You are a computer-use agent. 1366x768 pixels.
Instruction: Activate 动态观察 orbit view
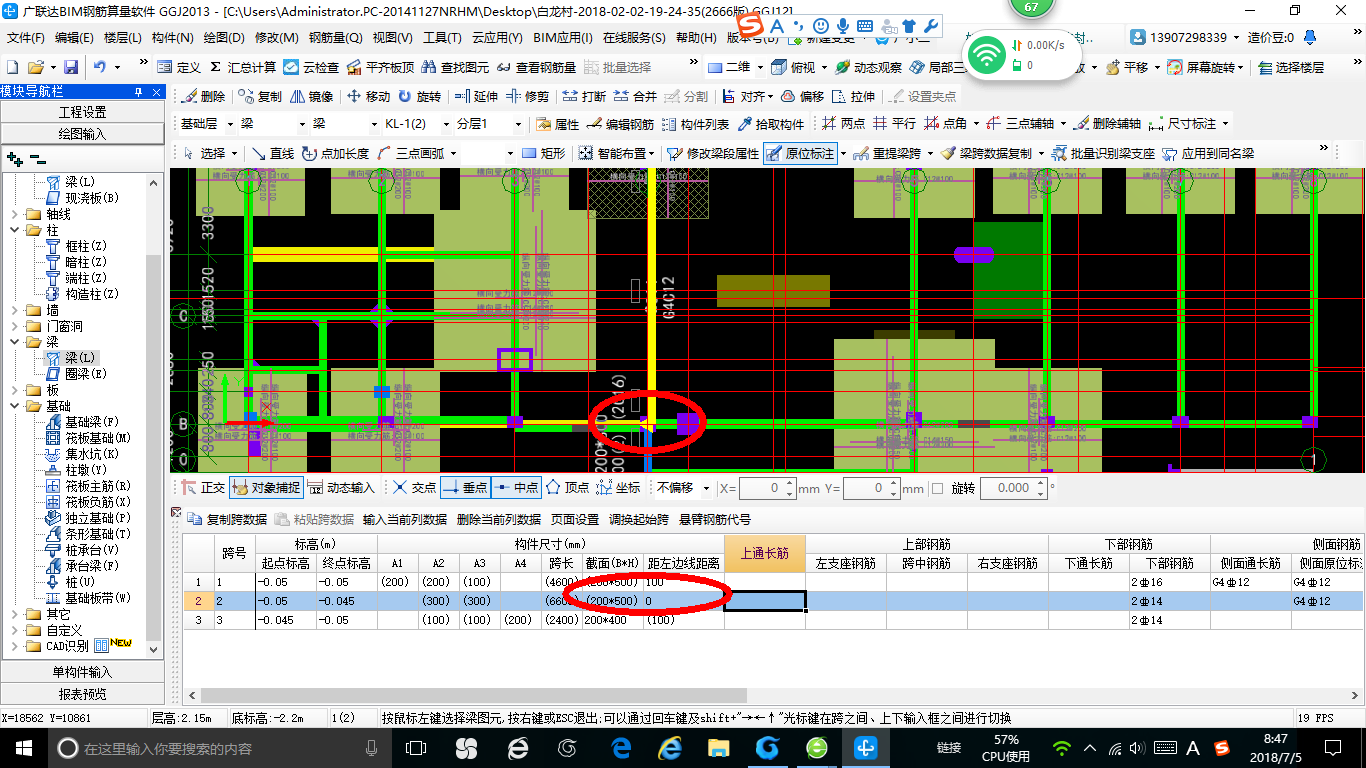tap(868, 67)
